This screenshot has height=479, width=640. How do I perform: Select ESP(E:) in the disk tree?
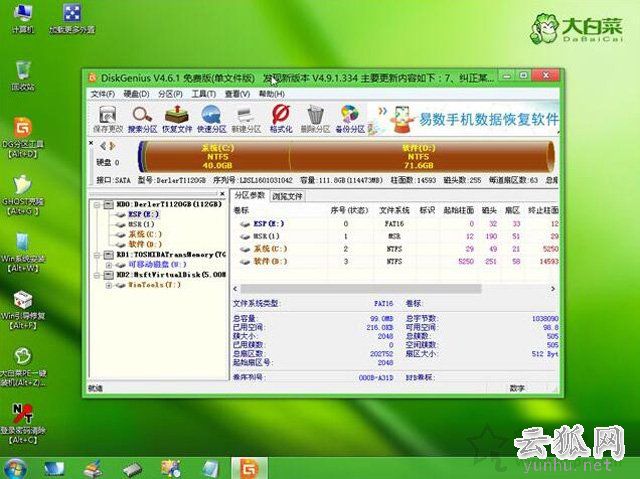coord(143,214)
